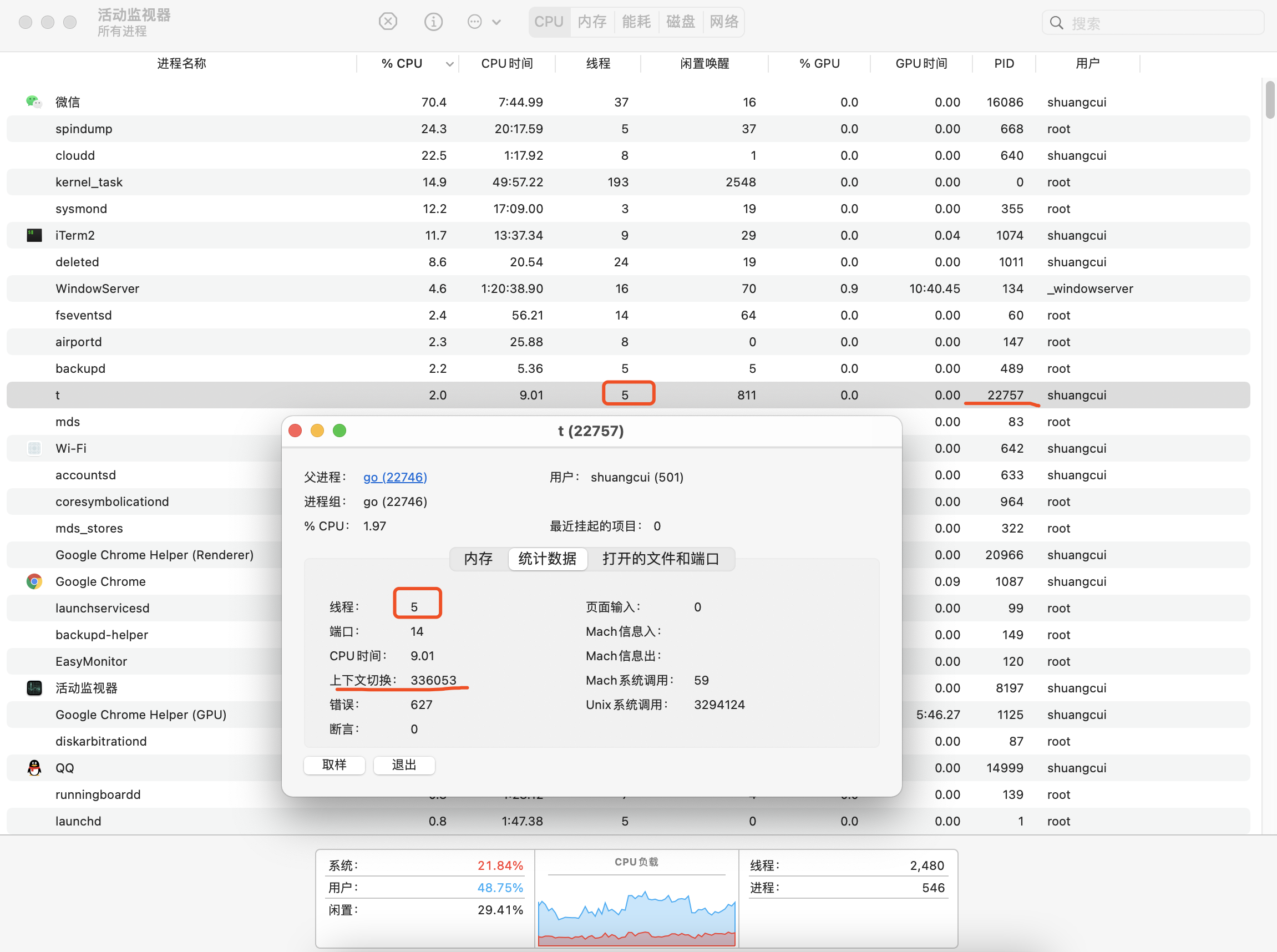Click the WeChat icon in process list
1277x952 pixels.
click(x=34, y=102)
